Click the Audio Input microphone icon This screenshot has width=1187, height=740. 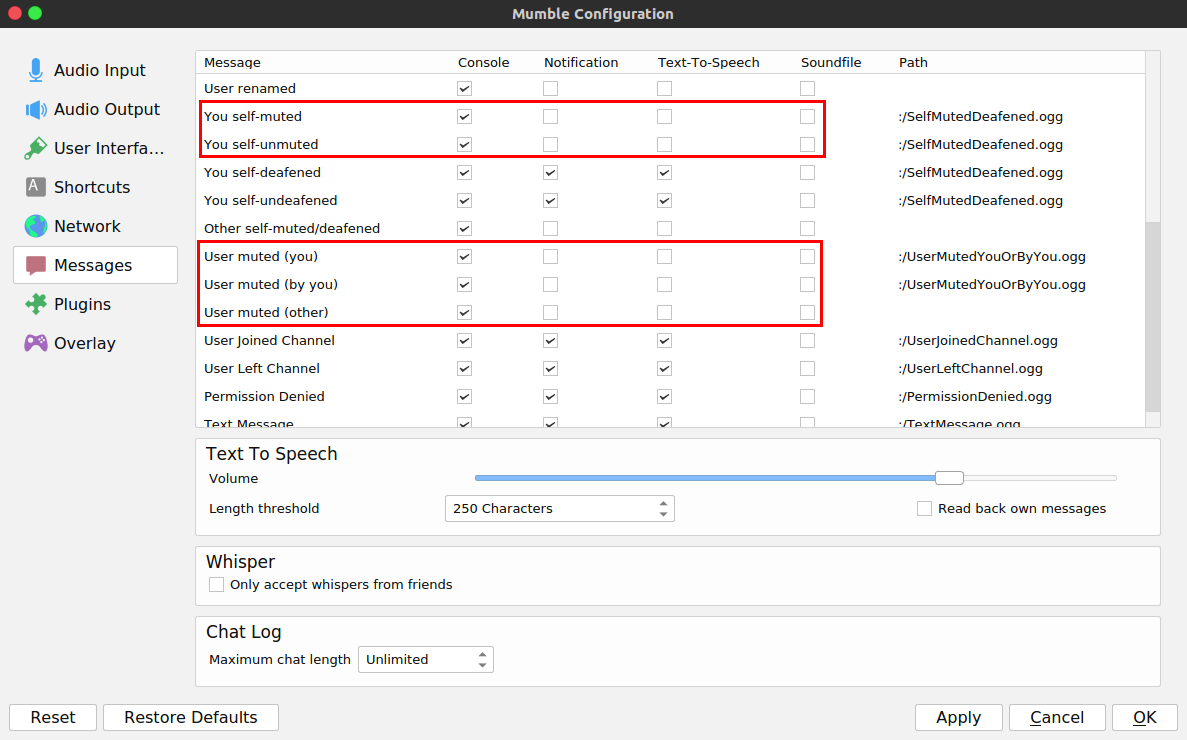coord(35,70)
